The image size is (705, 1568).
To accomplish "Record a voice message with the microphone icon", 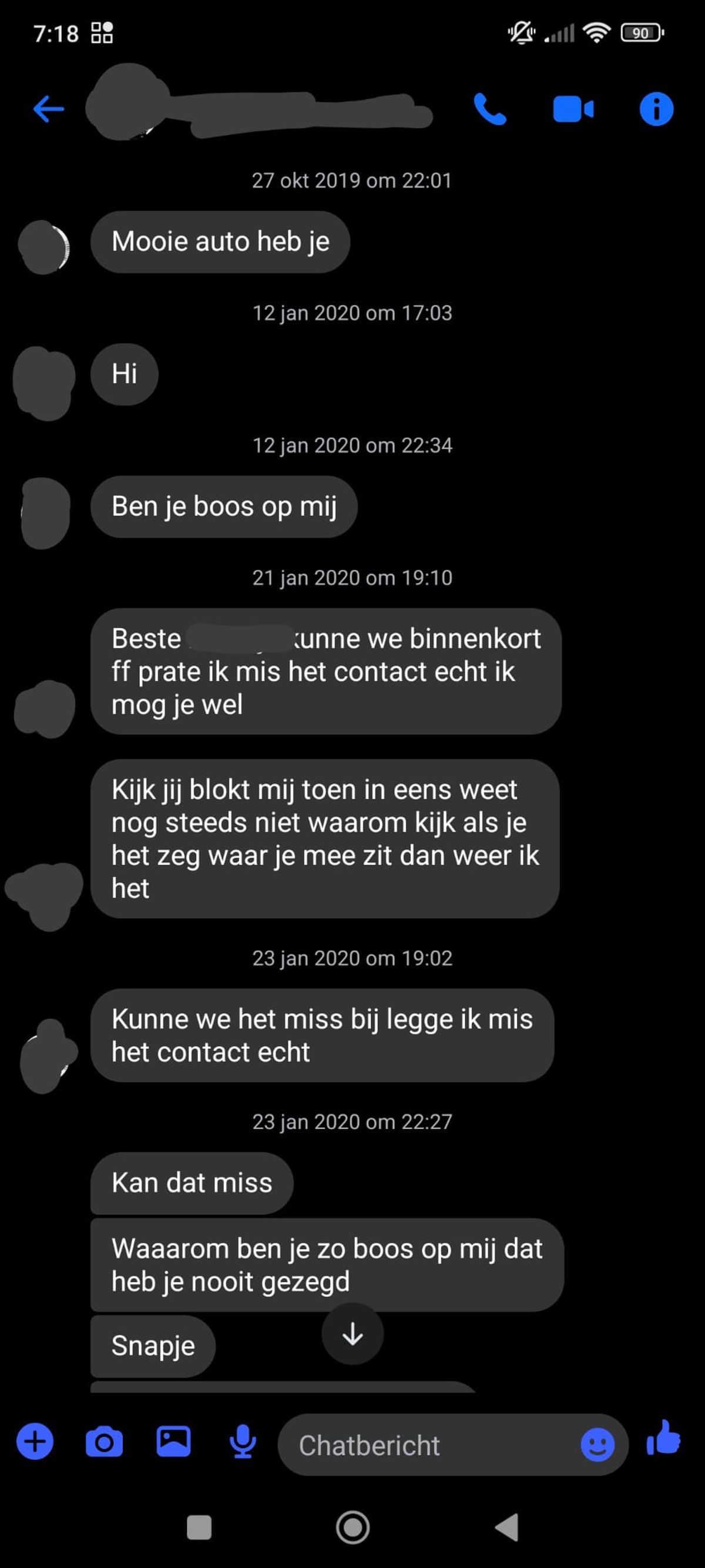I will (x=243, y=1442).
